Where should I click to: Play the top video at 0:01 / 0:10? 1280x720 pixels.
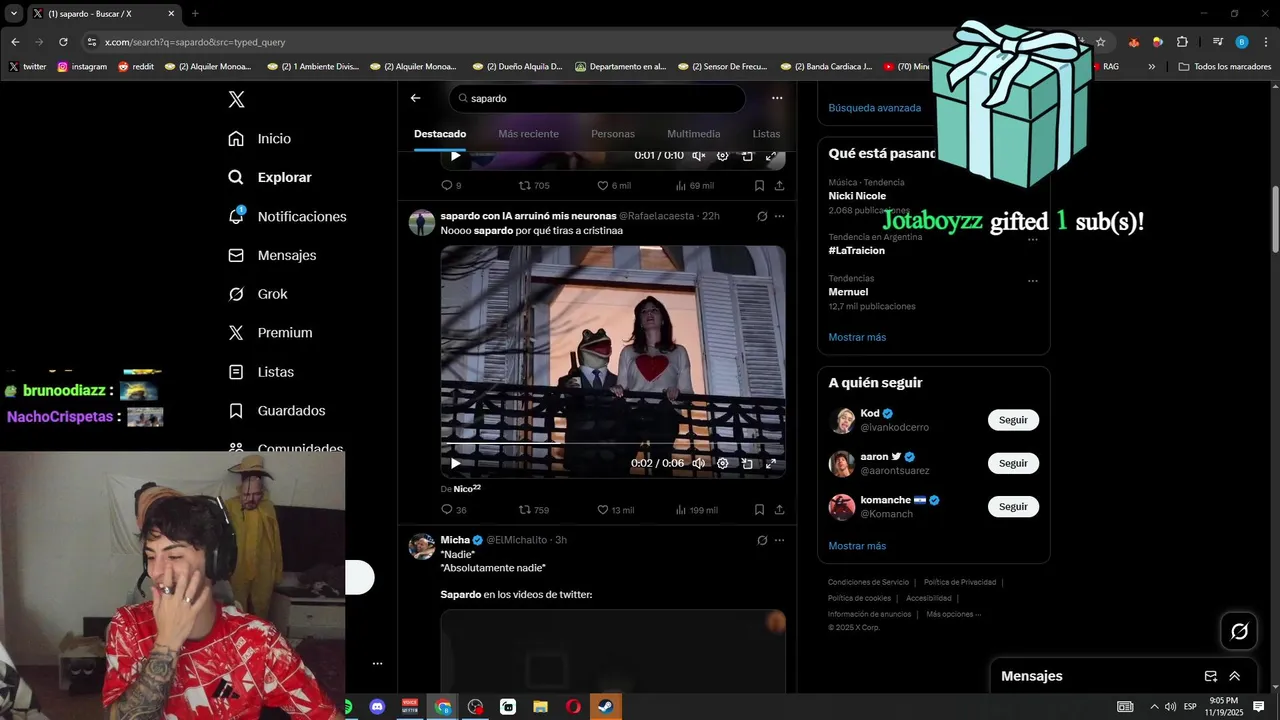456,156
